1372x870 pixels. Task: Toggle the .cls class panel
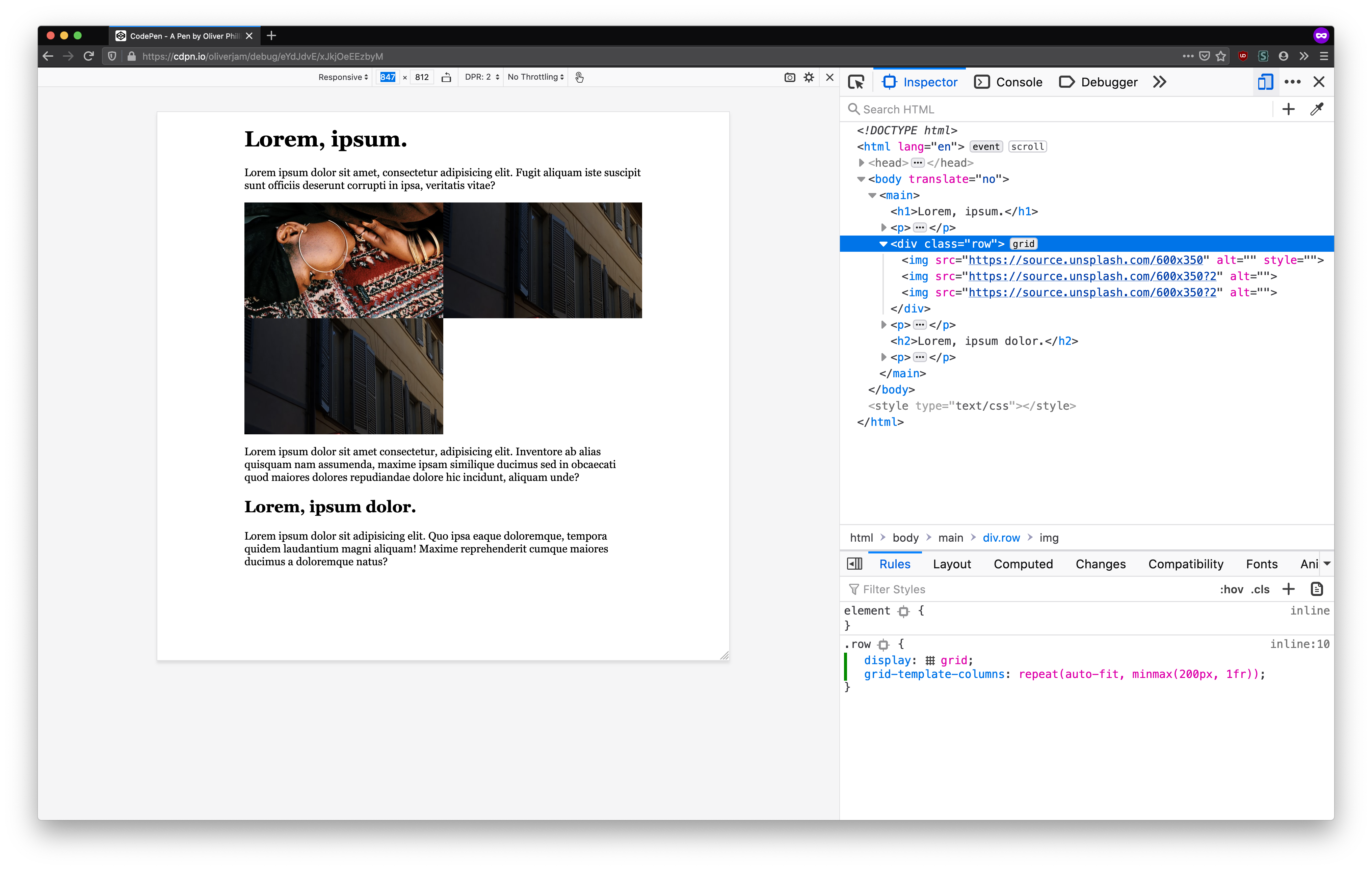tap(1260, 589)
